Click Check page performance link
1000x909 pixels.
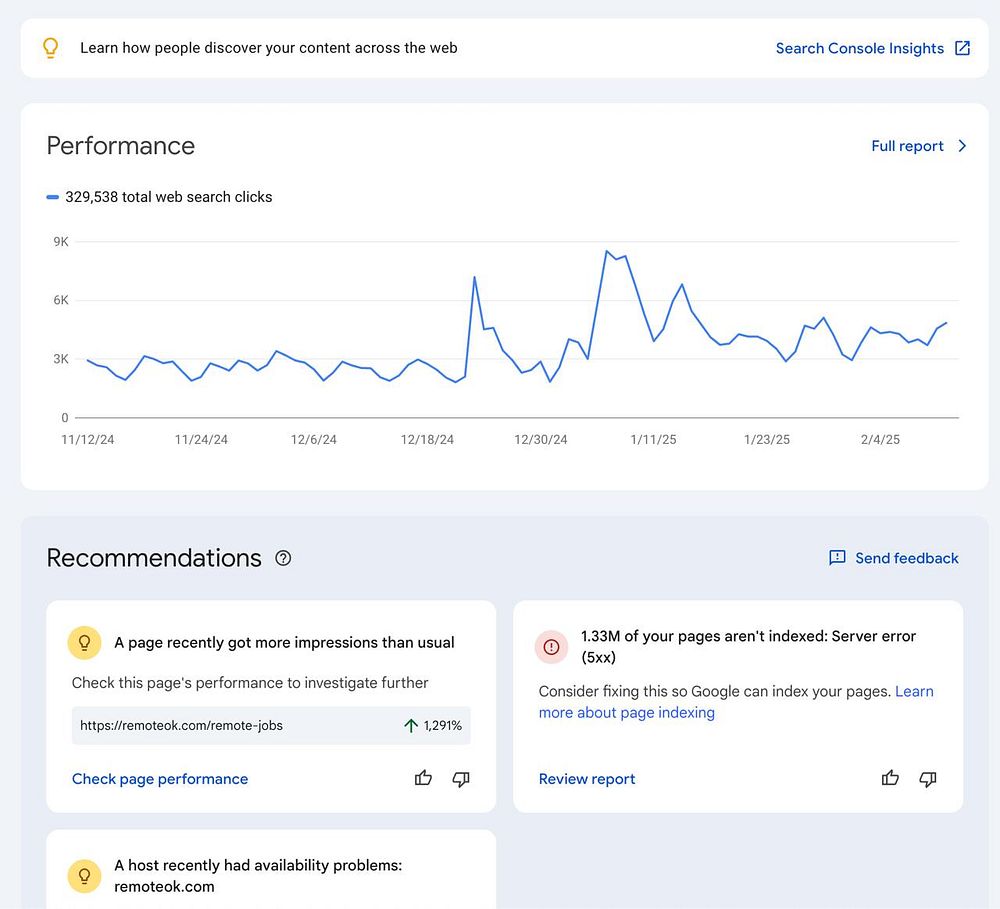160,779
